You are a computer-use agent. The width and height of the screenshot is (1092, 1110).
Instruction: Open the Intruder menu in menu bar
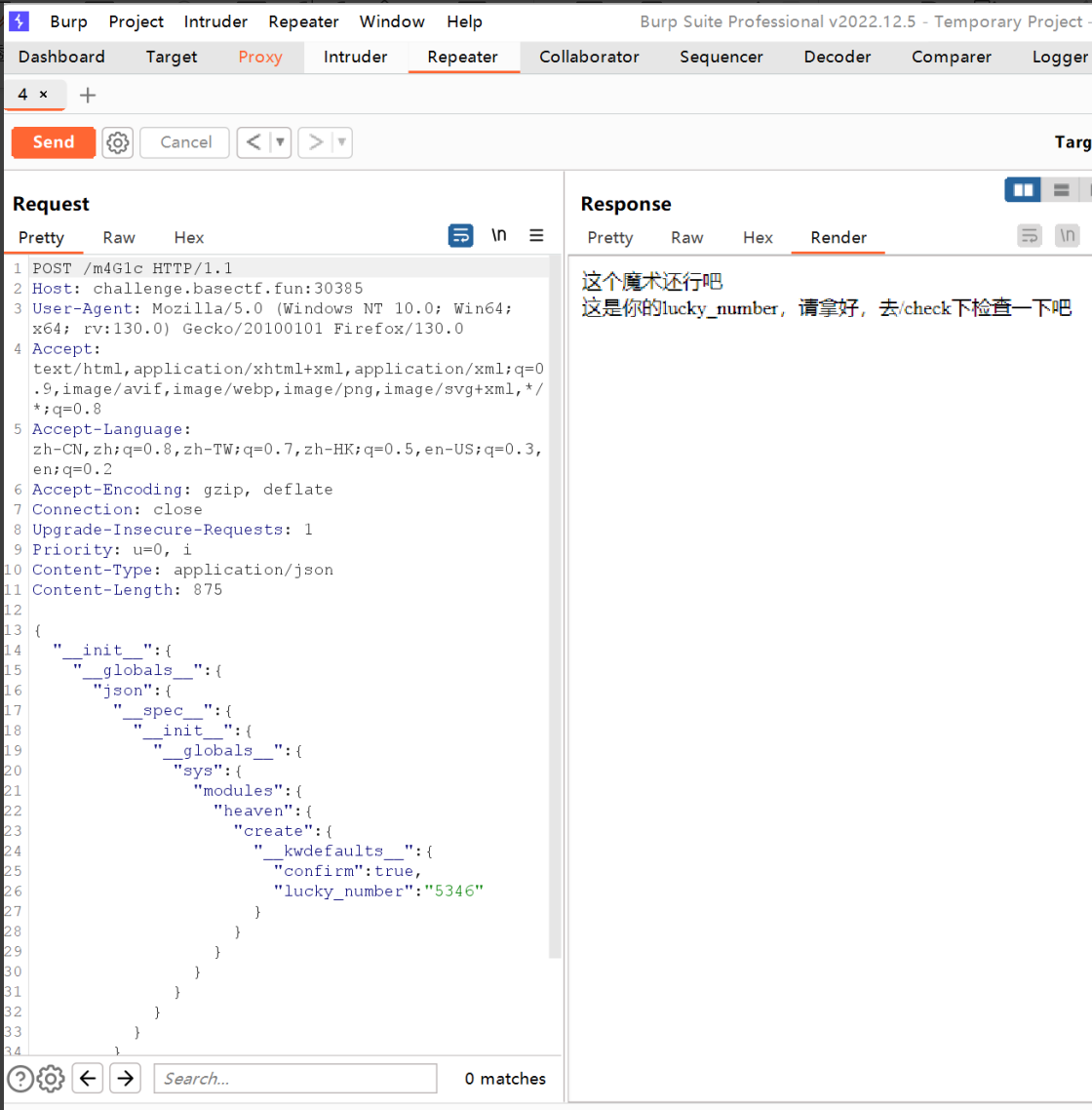(215, 21)
